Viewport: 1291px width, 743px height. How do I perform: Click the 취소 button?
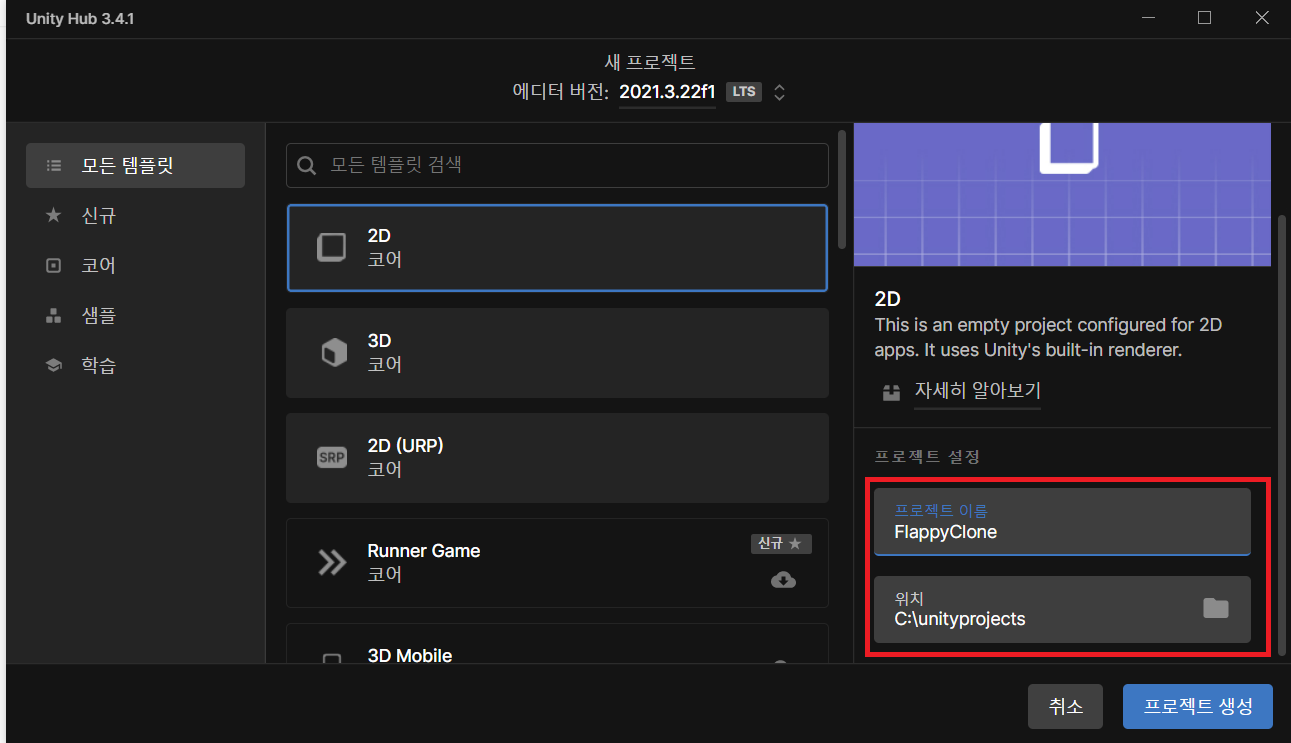click(1065, 706)
